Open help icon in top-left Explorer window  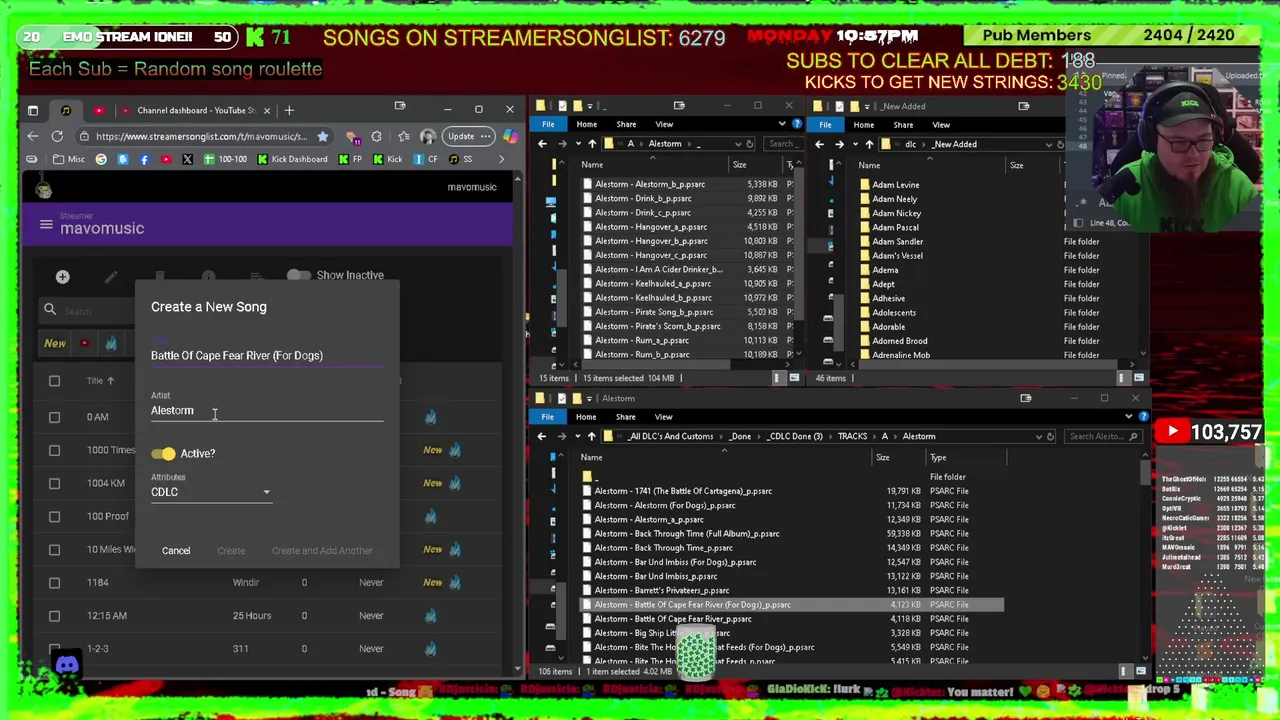[x=796, y=124]
